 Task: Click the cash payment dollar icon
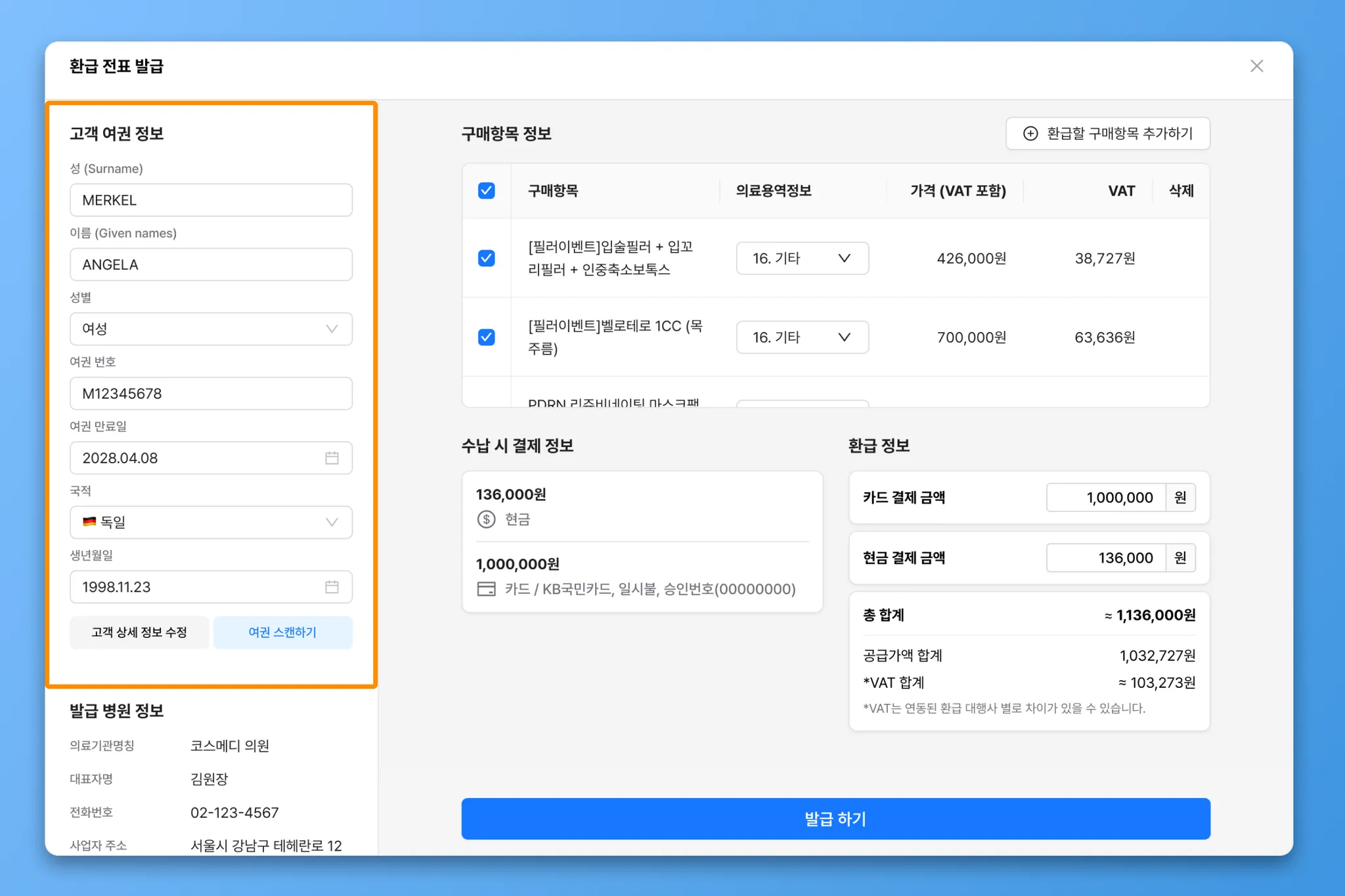[x=486, y=519]
